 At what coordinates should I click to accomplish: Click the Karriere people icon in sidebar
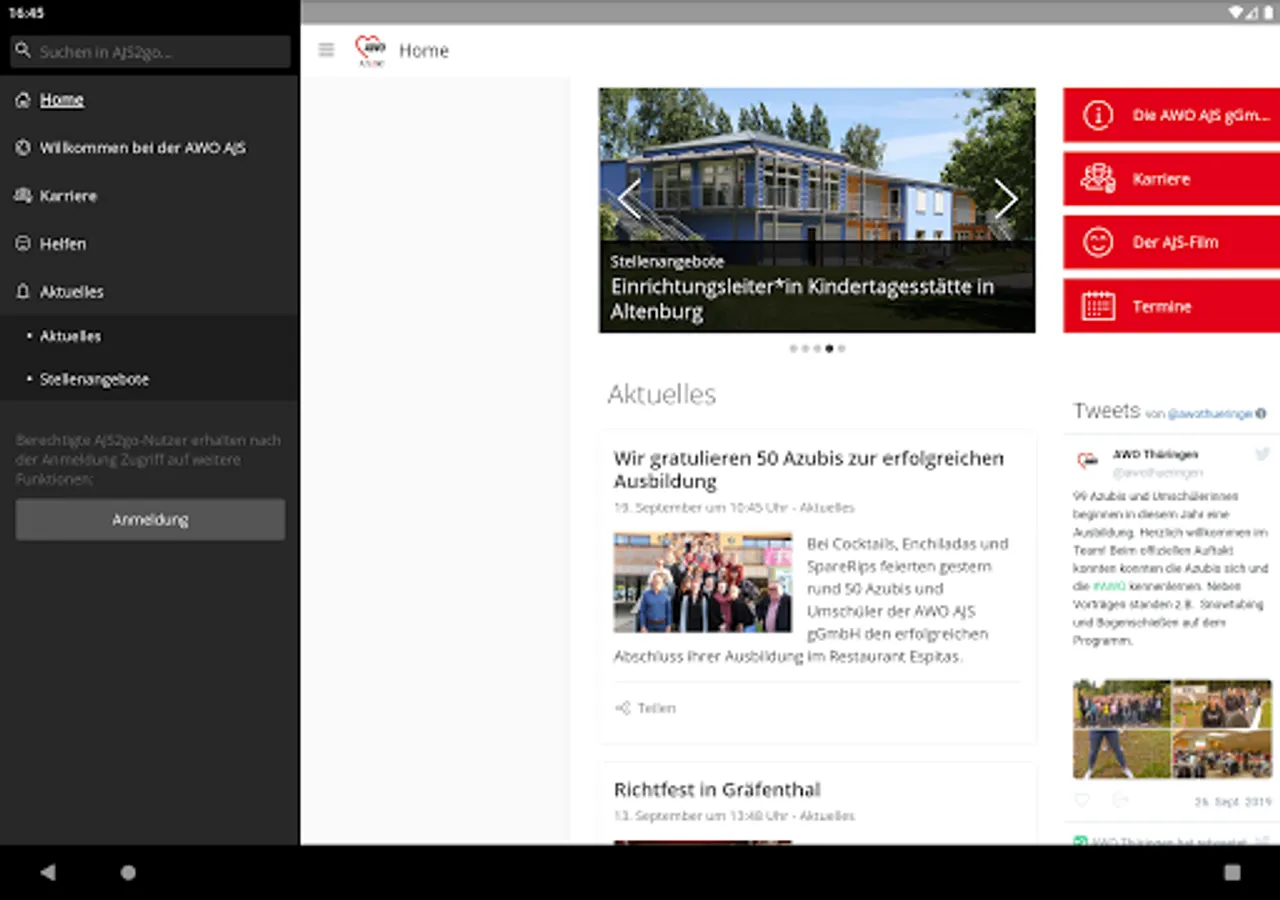[x=23, y=196]
